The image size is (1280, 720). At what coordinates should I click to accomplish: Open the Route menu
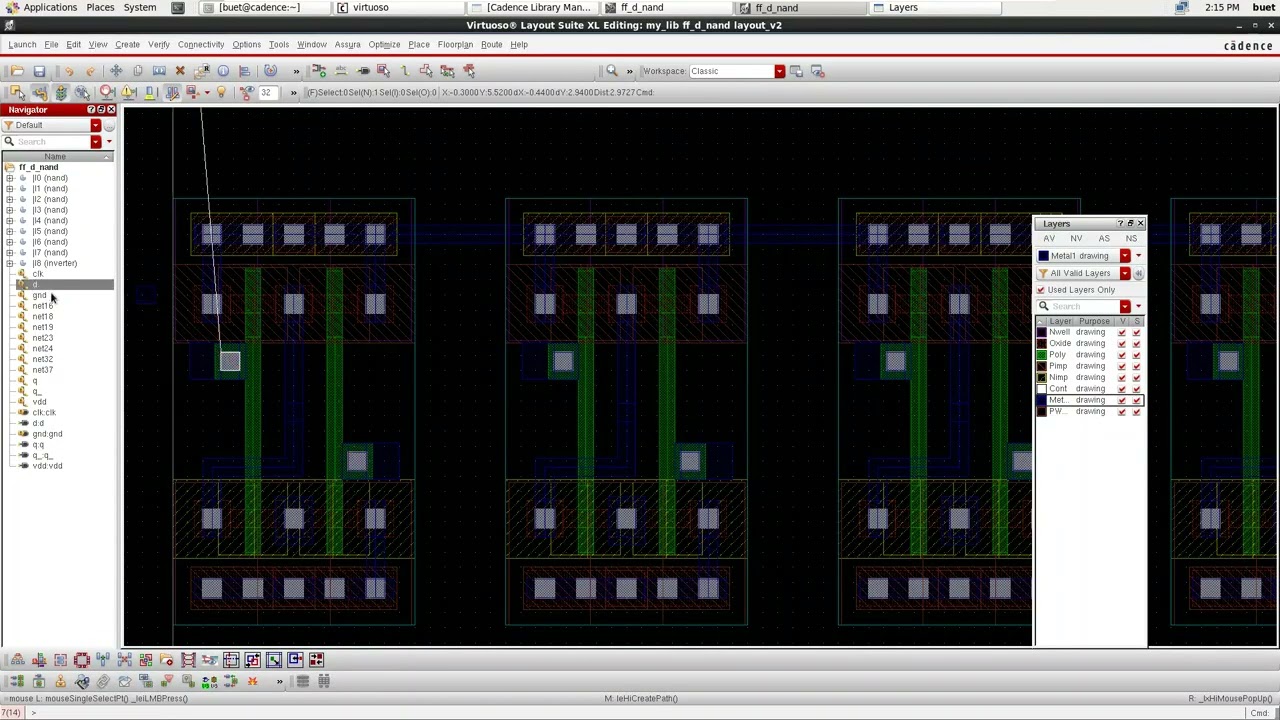(x=491, y=44)
